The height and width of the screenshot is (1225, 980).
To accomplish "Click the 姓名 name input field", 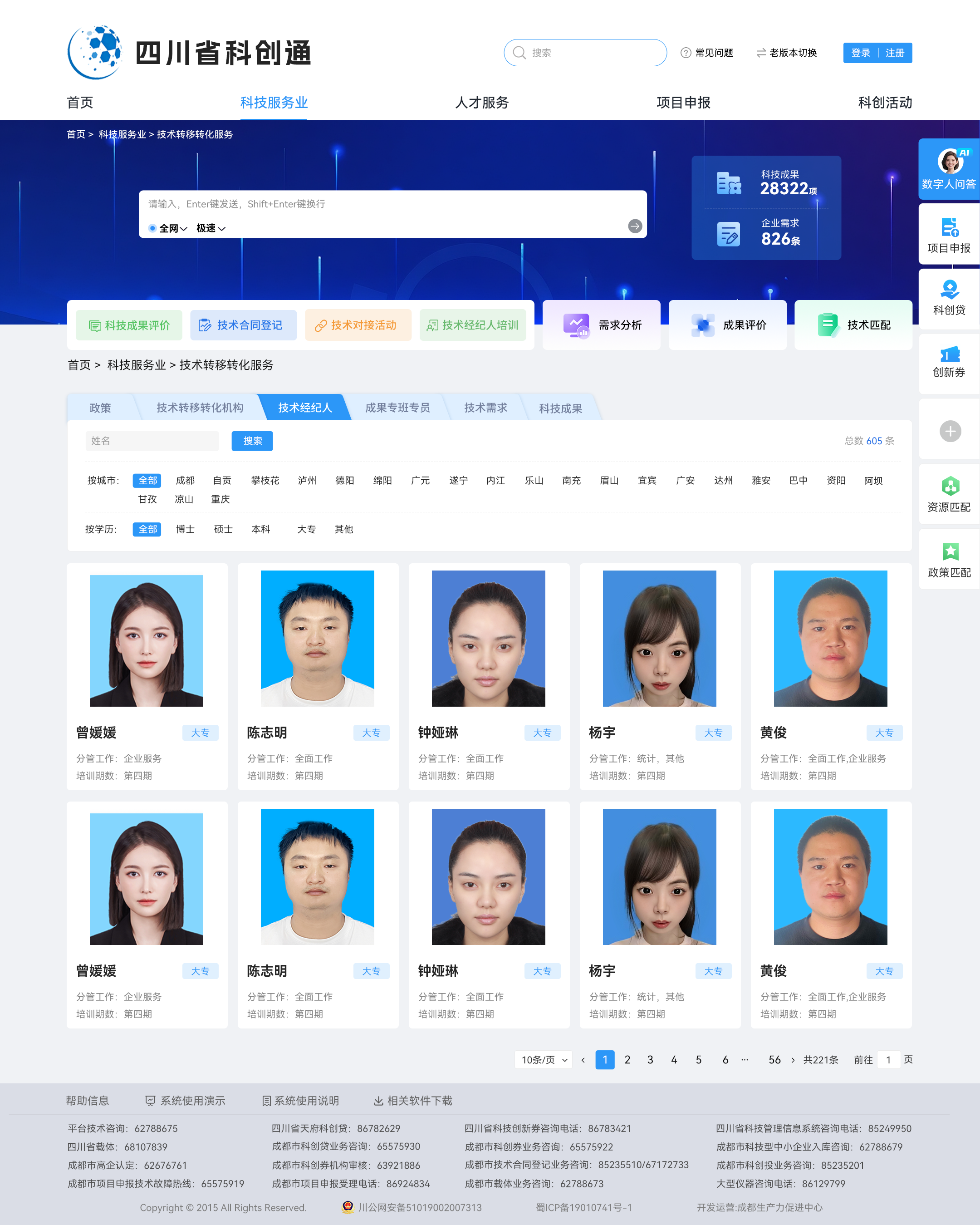I will (x=152, y=441).
